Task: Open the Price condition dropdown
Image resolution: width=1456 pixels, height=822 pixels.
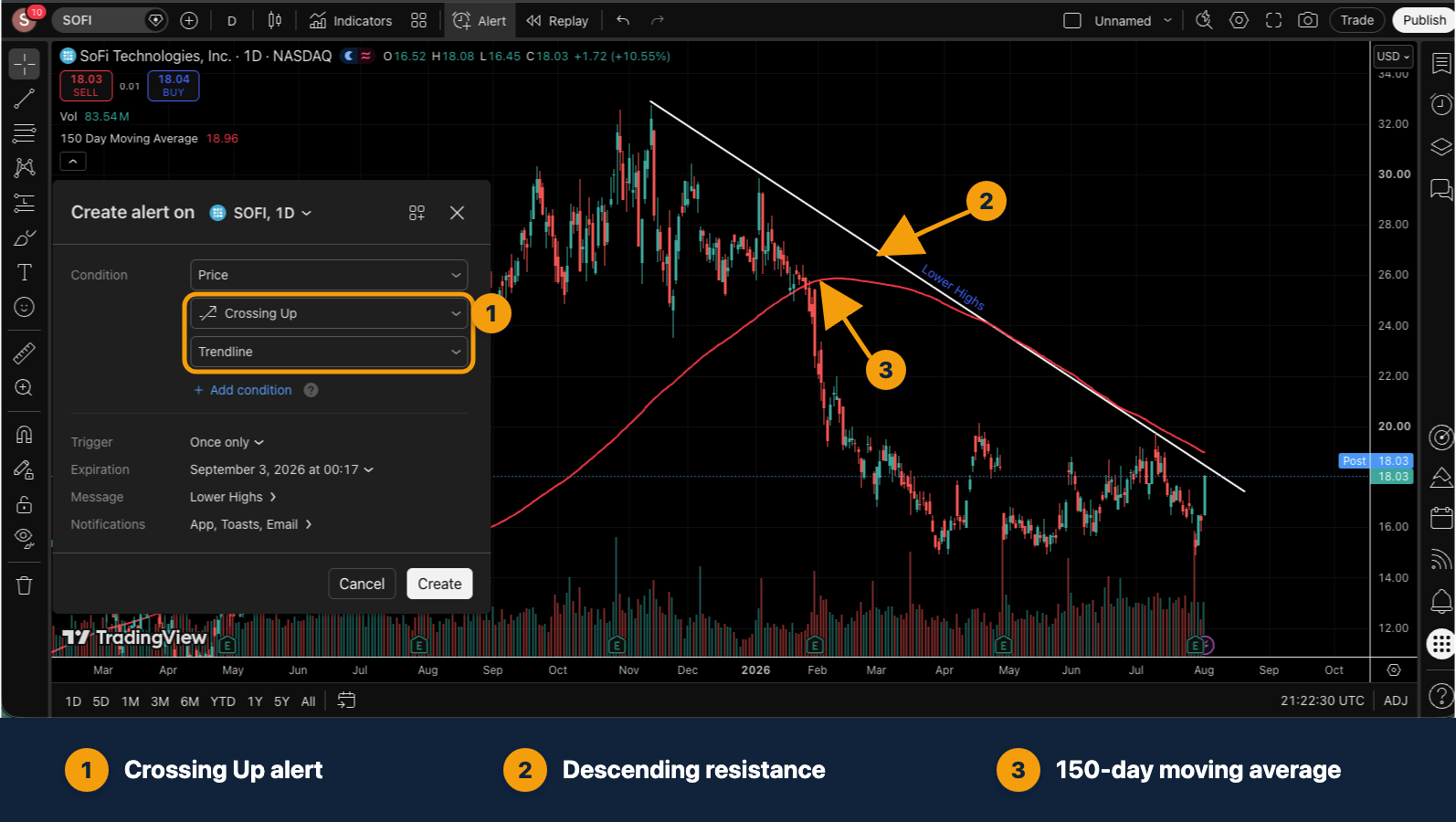Action: coord(329,275)
